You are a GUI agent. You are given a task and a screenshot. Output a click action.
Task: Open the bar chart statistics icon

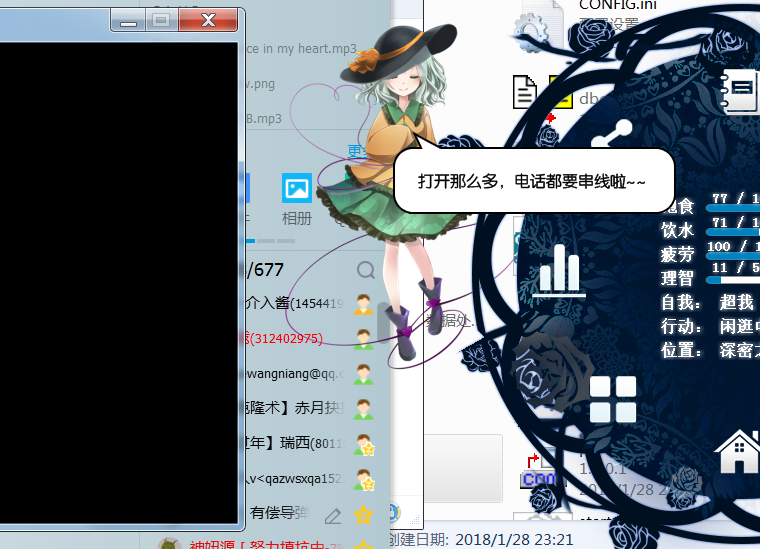pyautogui.click(x=559, y=270)
